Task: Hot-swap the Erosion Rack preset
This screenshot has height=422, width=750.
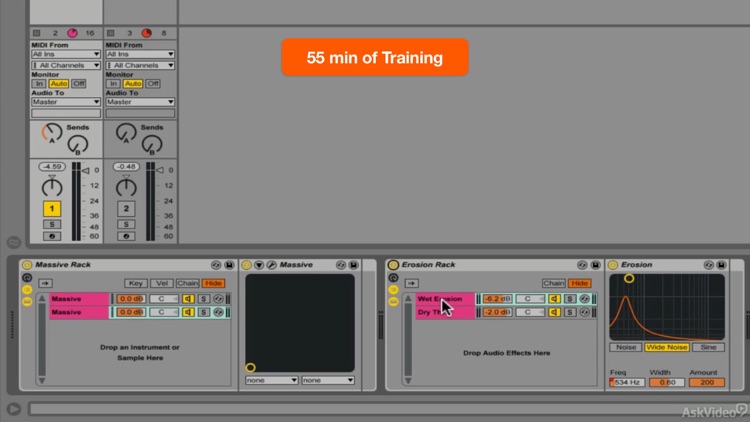Action: pos(582,265)
